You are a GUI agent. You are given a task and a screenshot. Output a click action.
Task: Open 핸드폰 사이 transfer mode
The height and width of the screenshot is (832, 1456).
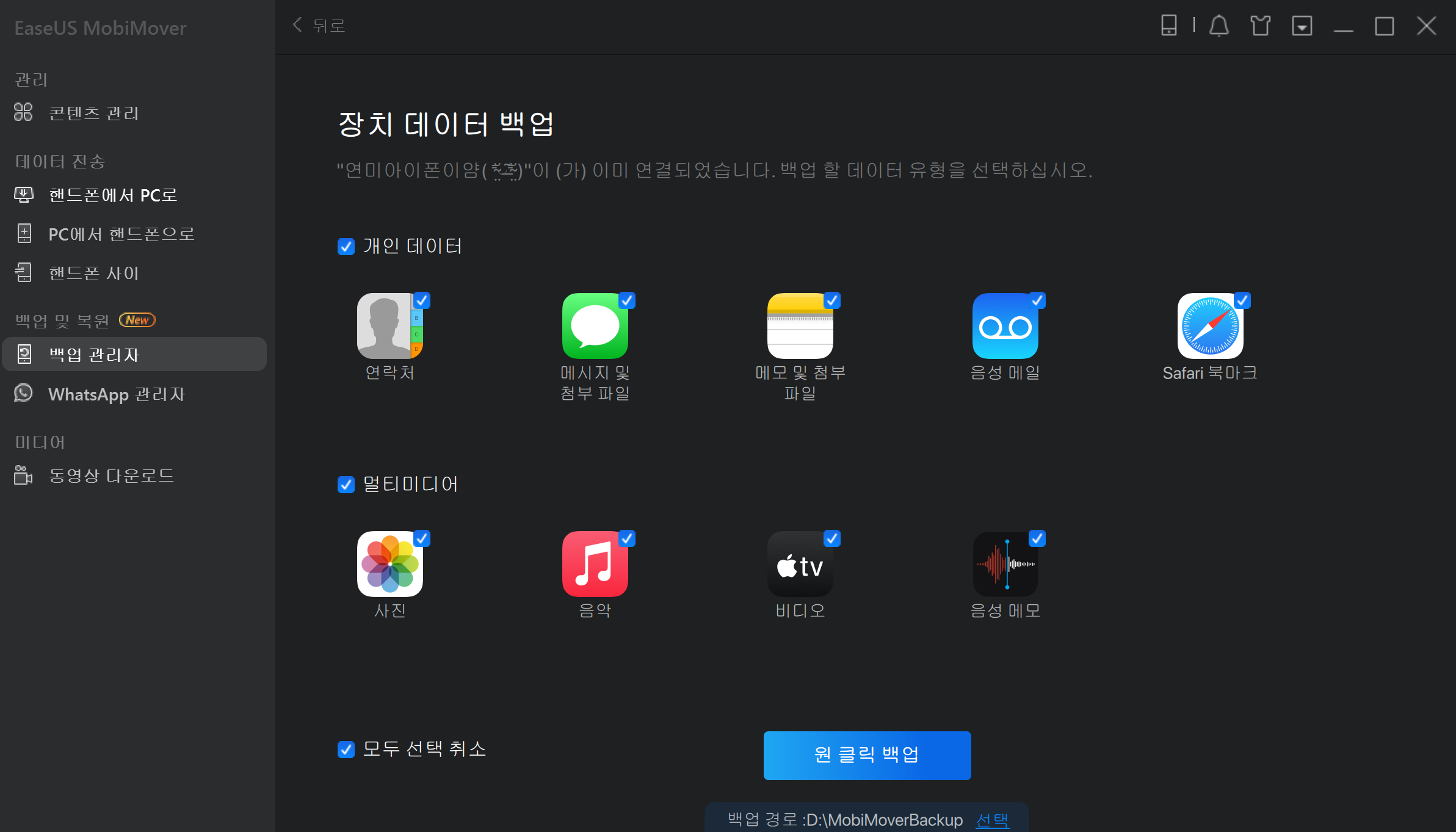click(93, 272)
